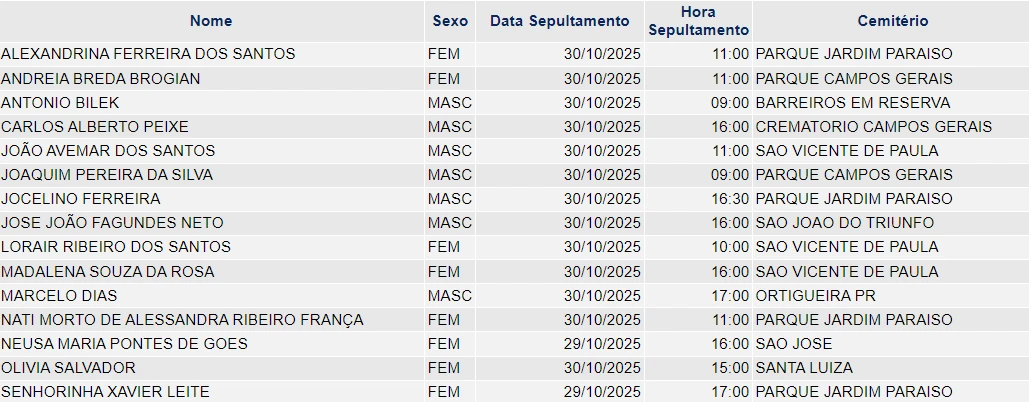Select CARLOS ALBERTO PEIXE entry

pyautogui.click(x=95, y=126)
